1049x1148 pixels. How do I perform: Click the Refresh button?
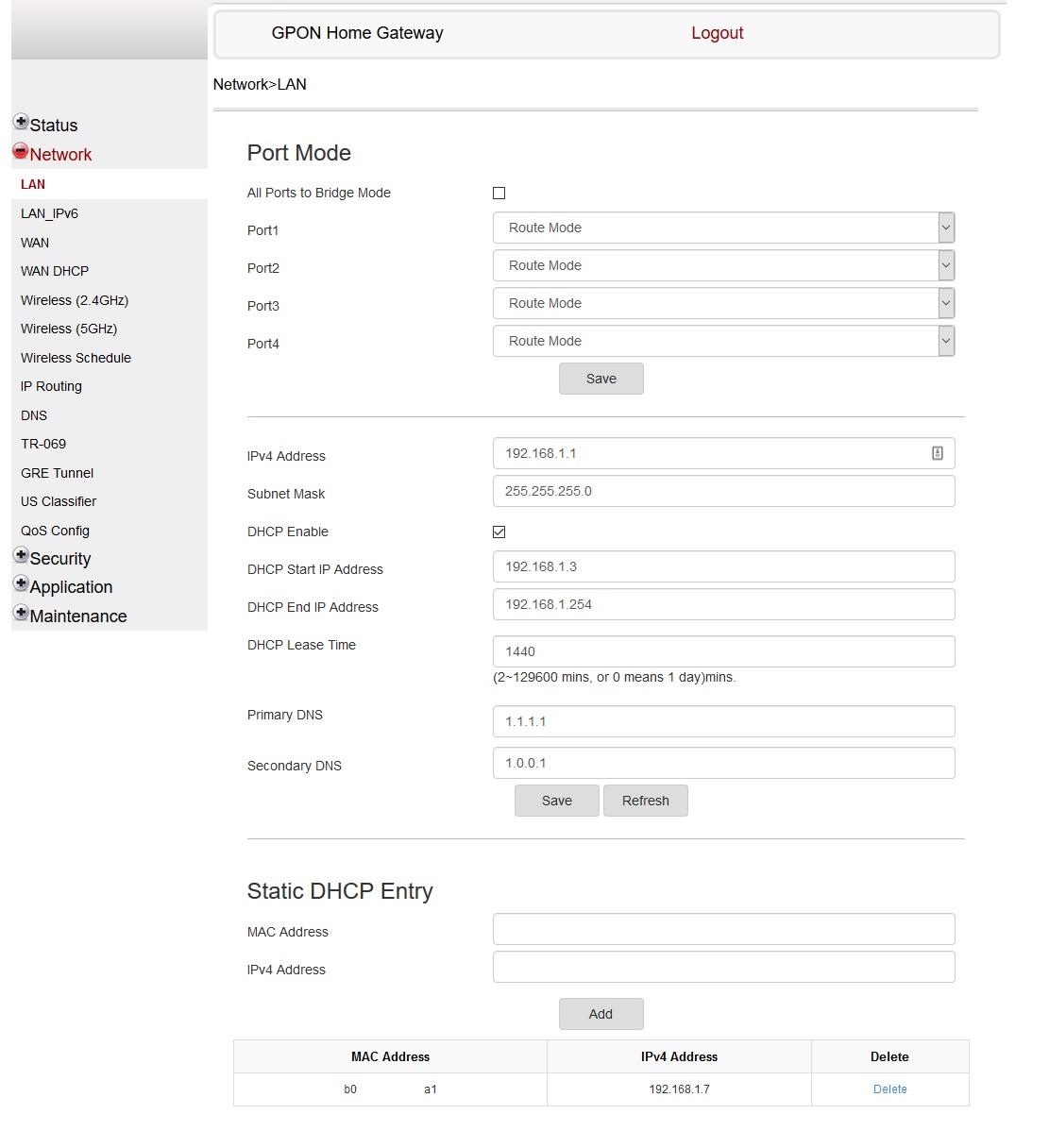point(646,800)
